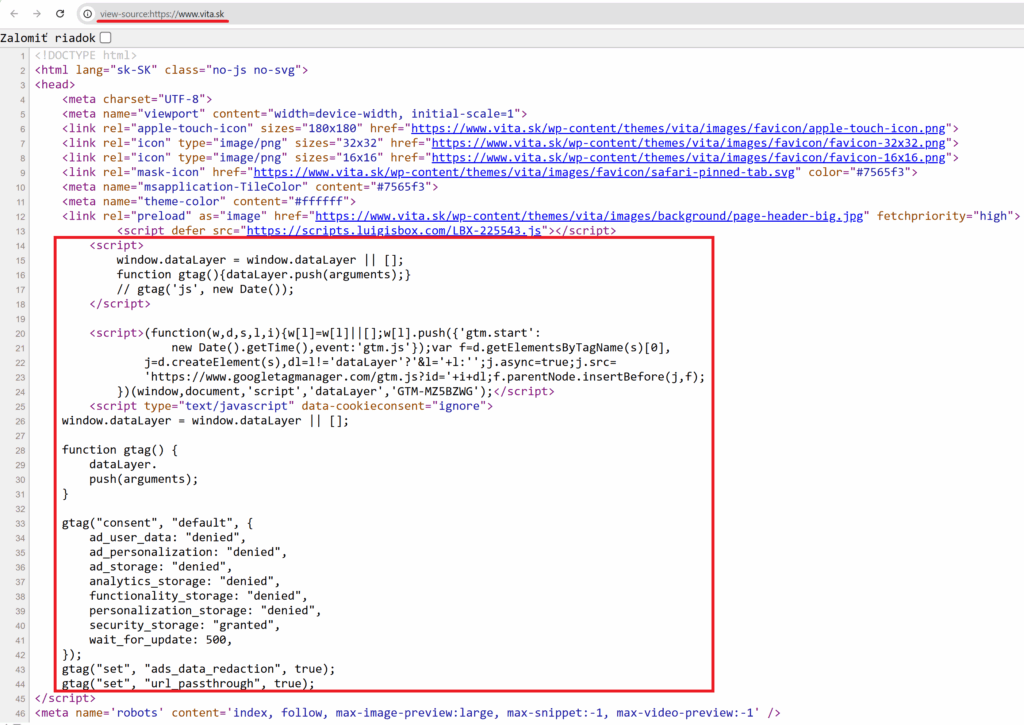This screenshot has width=1024, height=725.
Task: Open the safari-pinned-tab.svg link
Action: (x=524, y=172)
